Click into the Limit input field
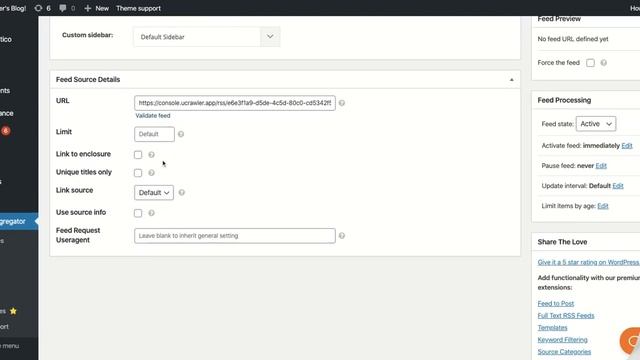Image resolution: width=640 pixels, height=360 pixels. [154, 134]
